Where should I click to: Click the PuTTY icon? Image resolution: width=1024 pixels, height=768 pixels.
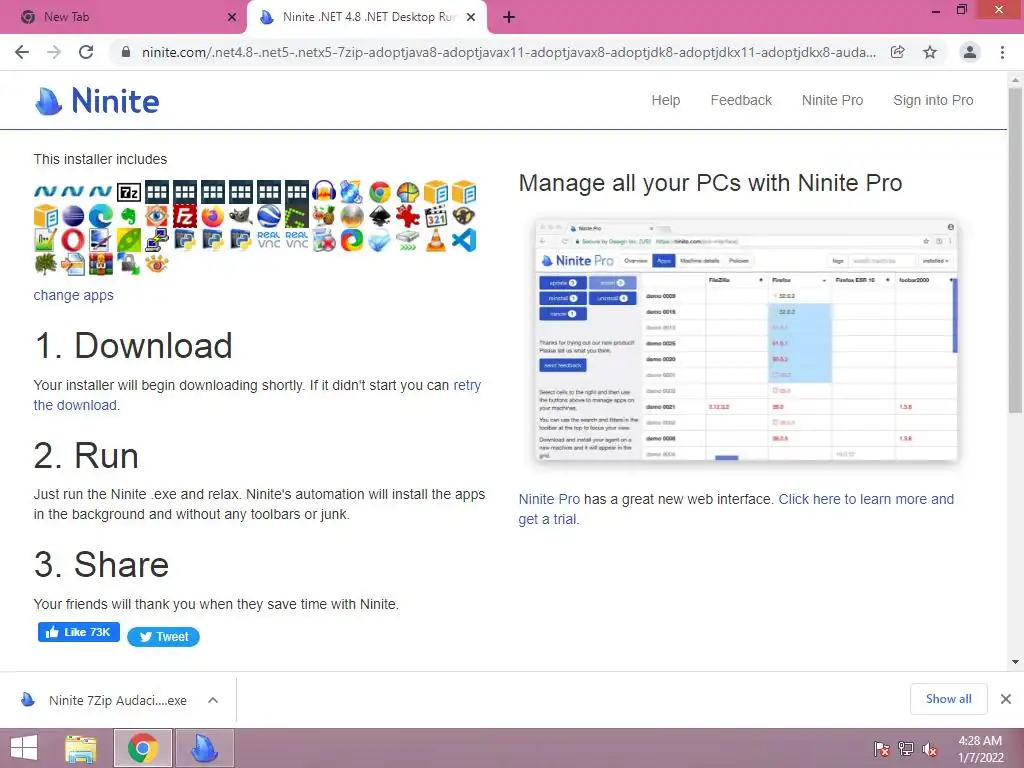pos(157,240)
